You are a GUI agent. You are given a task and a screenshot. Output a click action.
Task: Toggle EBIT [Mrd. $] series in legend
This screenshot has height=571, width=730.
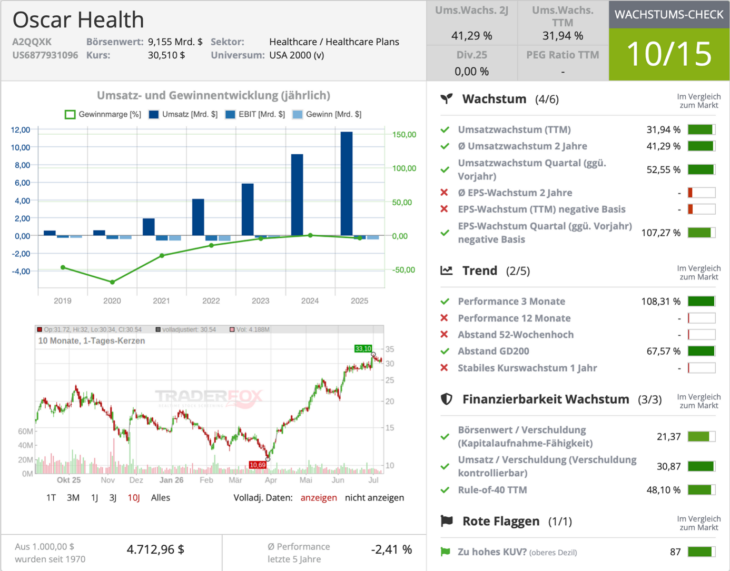[x=255, y=114]
